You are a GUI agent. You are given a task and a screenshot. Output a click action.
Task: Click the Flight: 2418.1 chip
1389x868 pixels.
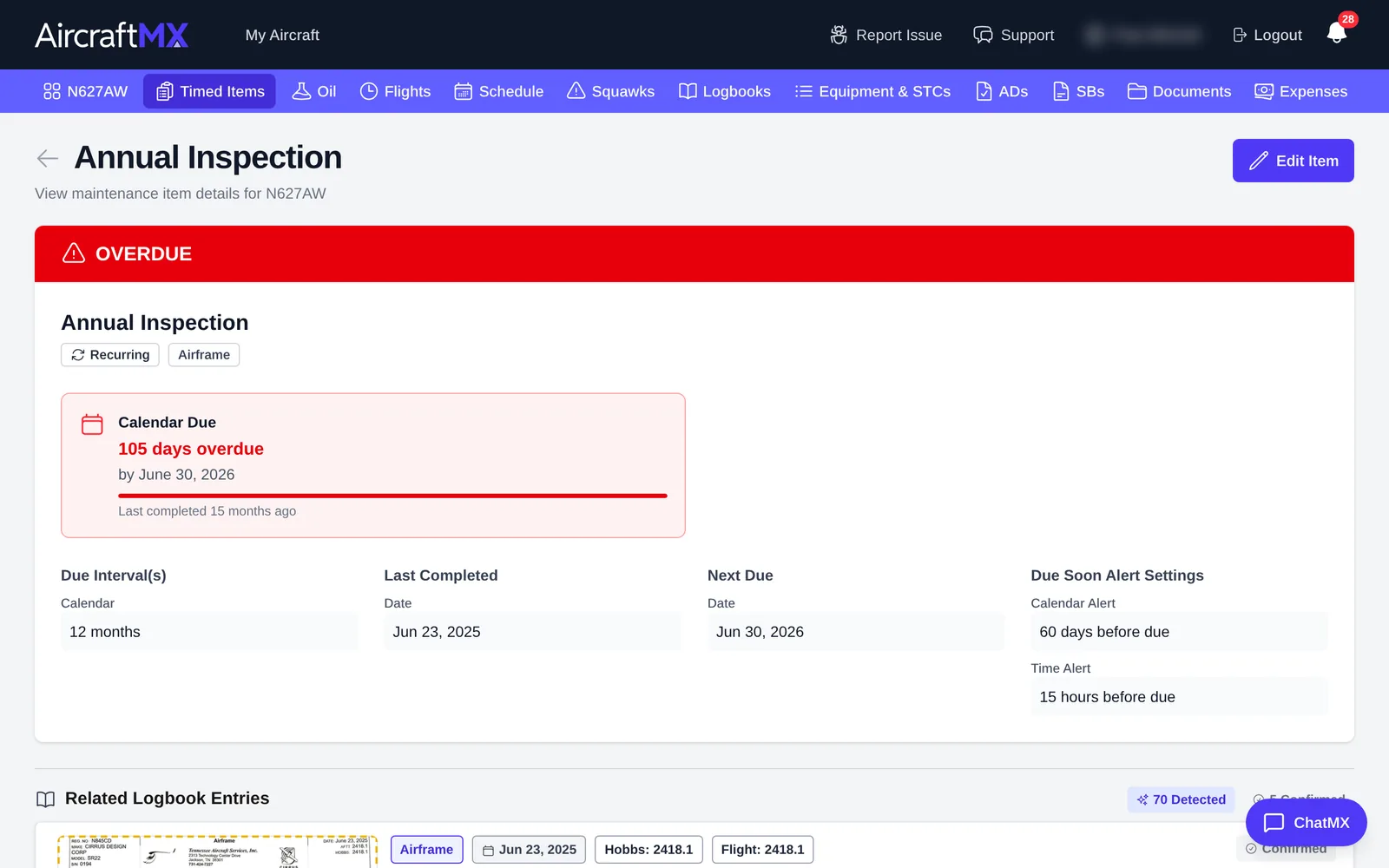point(762,850)
